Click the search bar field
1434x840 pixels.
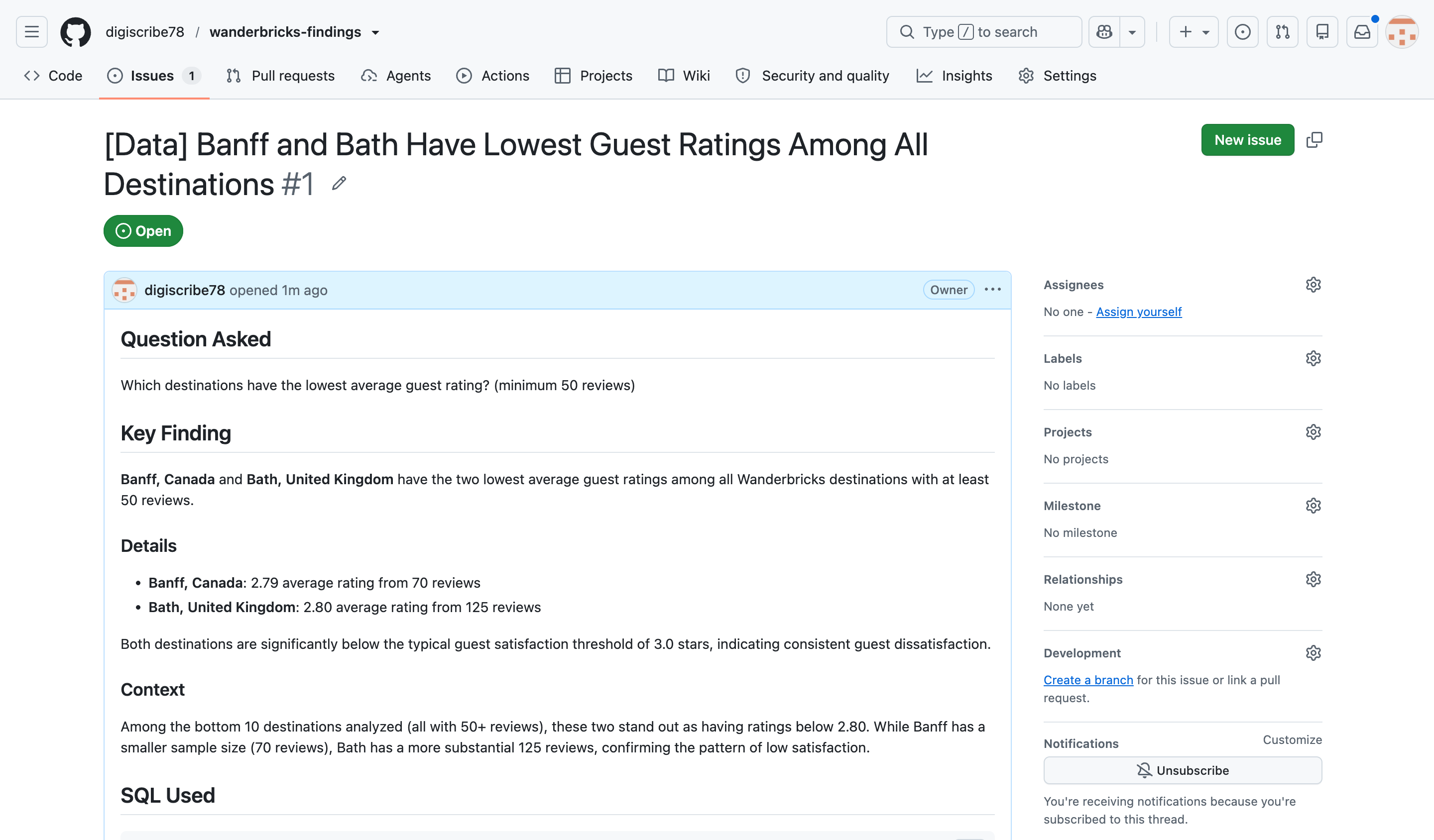click(x=984, y=32)
